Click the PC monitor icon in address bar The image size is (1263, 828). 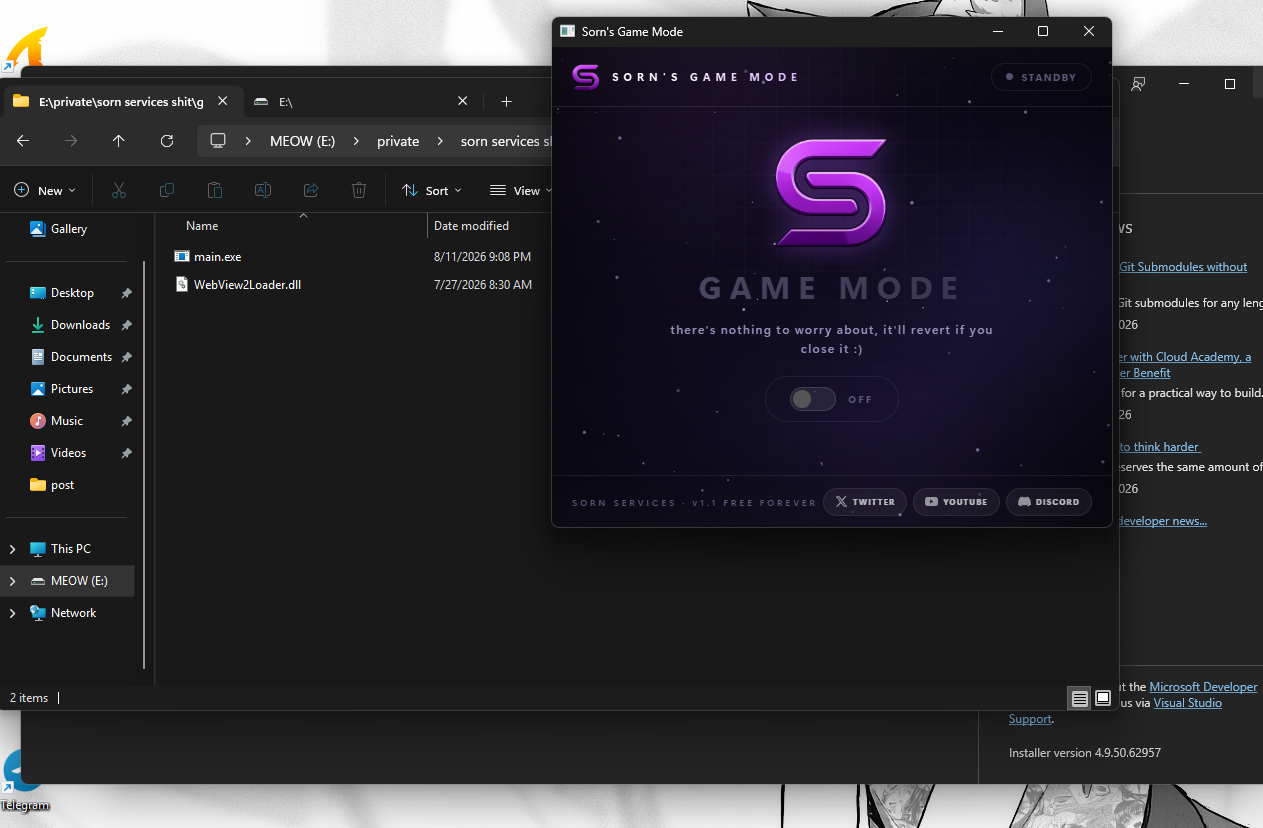[218, 141]
